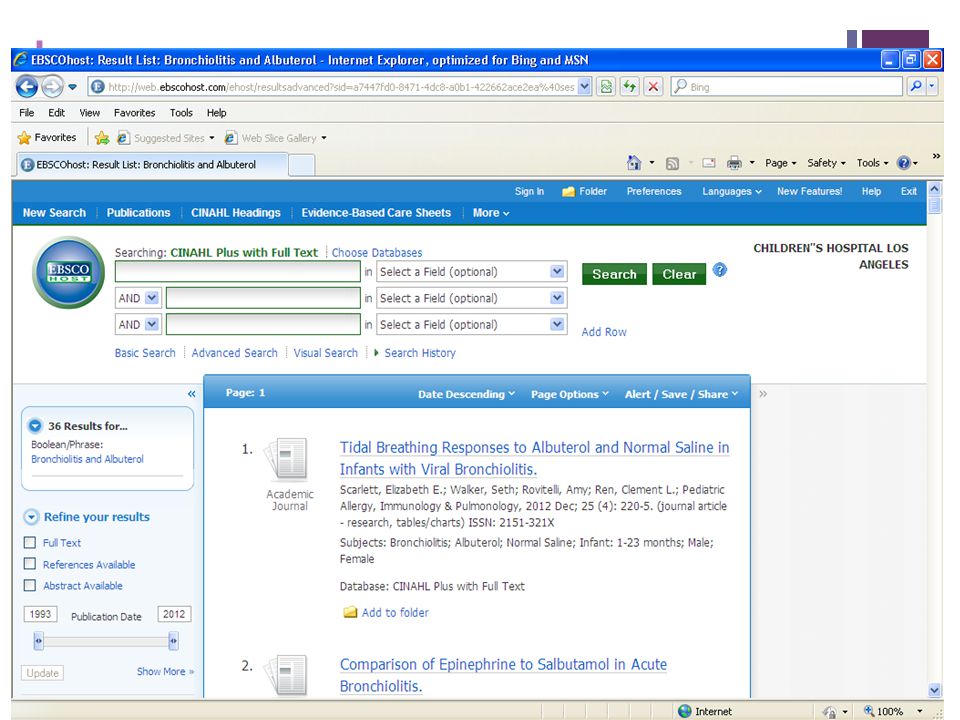The image size is (960, 720).
Task: Open Comparison of Epinephrine to Salbutamol article
Action: 503,675
